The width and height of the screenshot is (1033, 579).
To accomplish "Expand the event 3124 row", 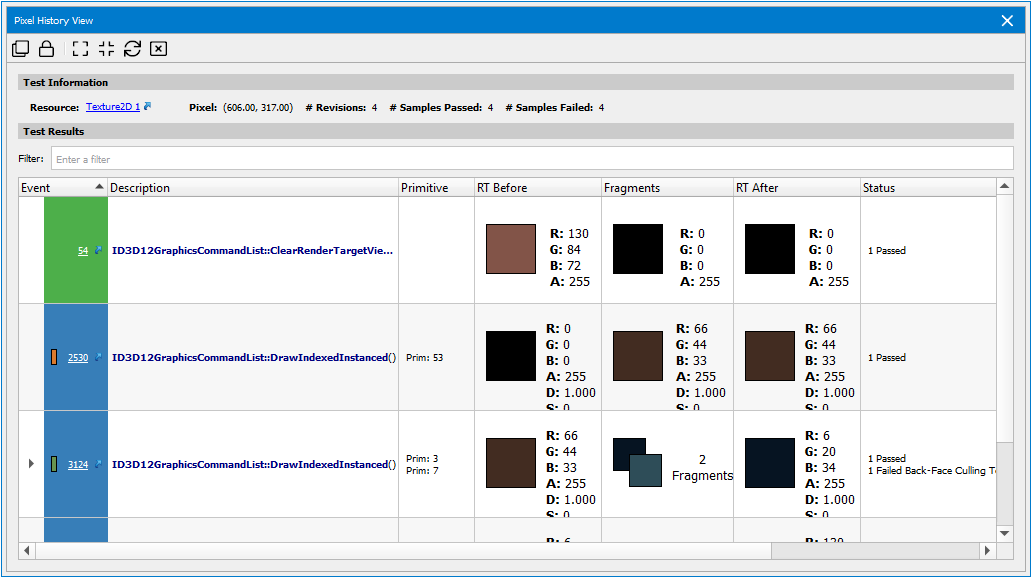I will coord(31,464).
